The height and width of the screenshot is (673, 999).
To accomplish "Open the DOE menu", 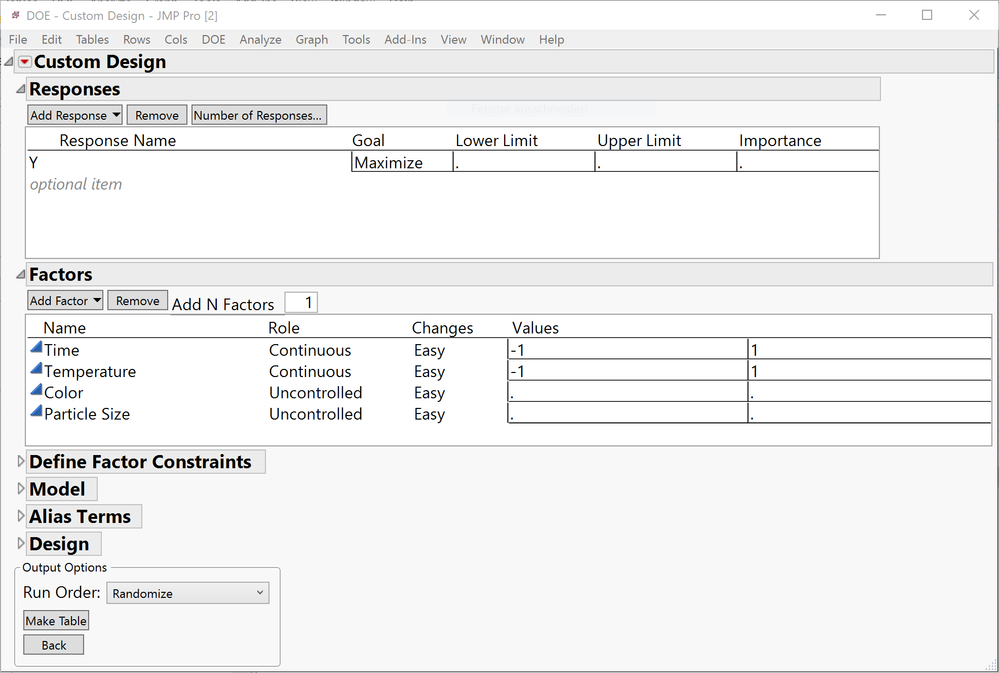I will [213, 40].
